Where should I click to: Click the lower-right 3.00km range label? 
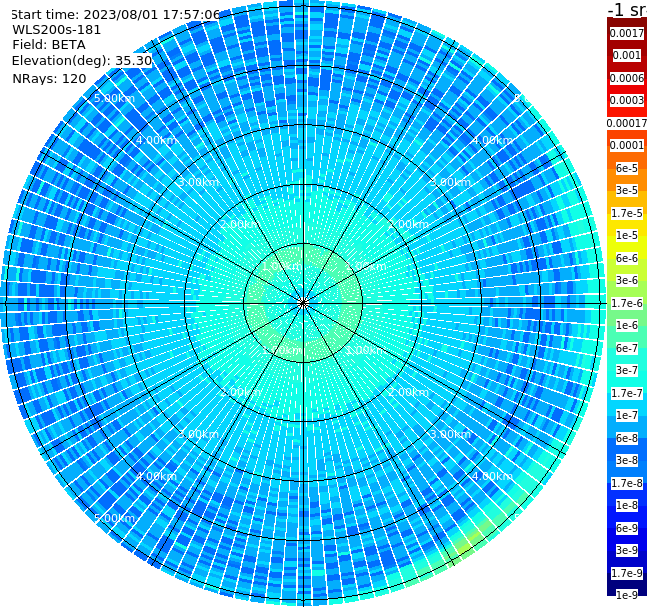tap(450, 434)
